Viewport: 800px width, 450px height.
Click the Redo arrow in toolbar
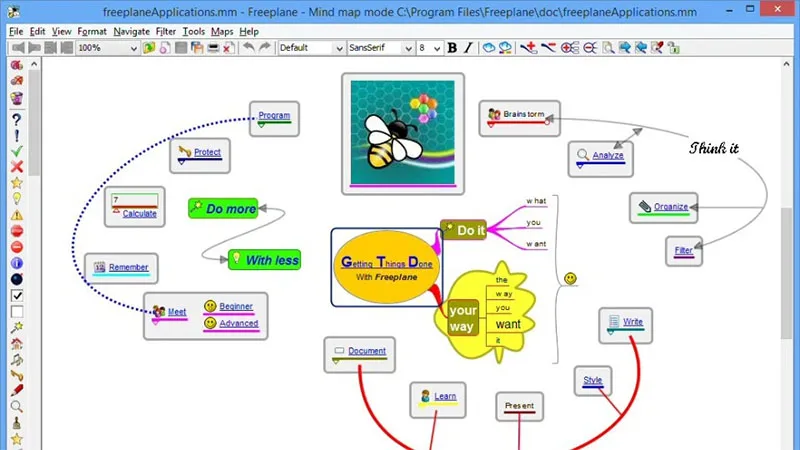tap(265, 47)
